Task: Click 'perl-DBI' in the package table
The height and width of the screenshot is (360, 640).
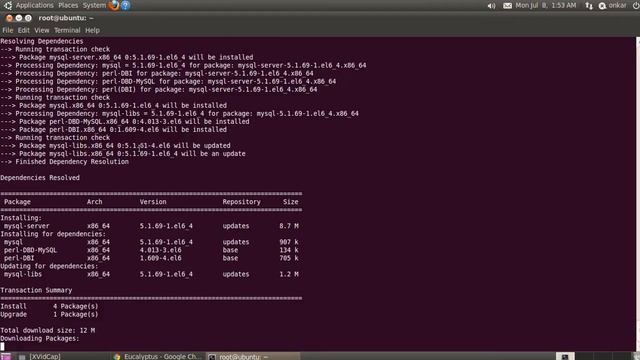Action: click(19, 258)
